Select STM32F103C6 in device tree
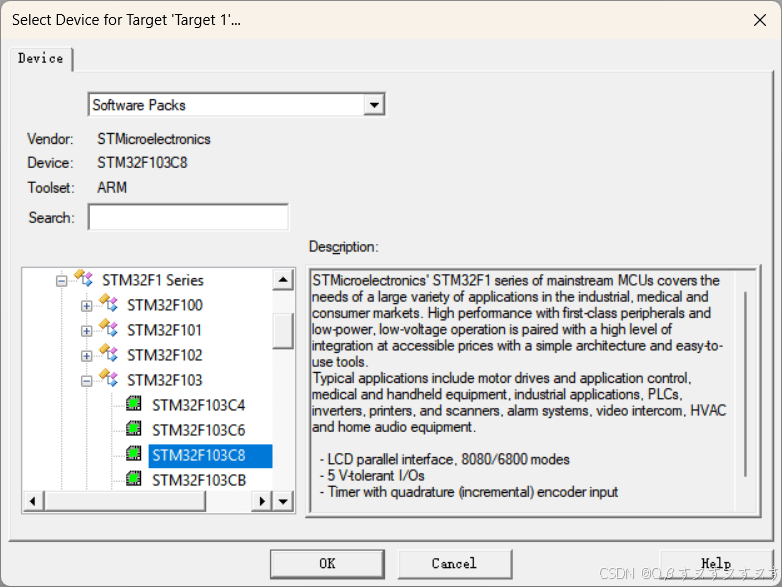This screenshot has width=782, height=587. pyautogui.click(x=198, y=430)
